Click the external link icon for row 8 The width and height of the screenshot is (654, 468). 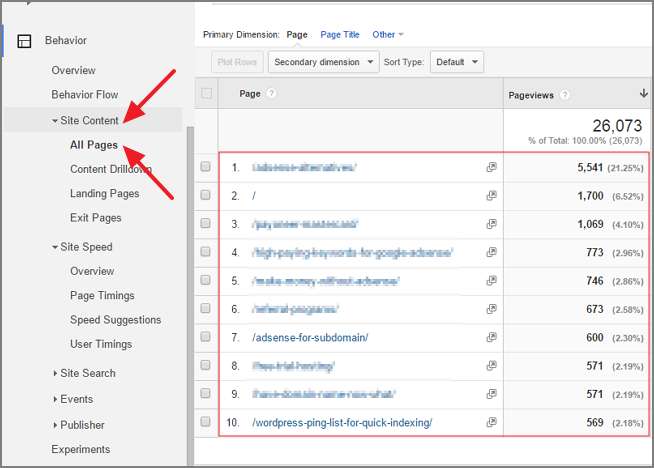coord(491,366)
